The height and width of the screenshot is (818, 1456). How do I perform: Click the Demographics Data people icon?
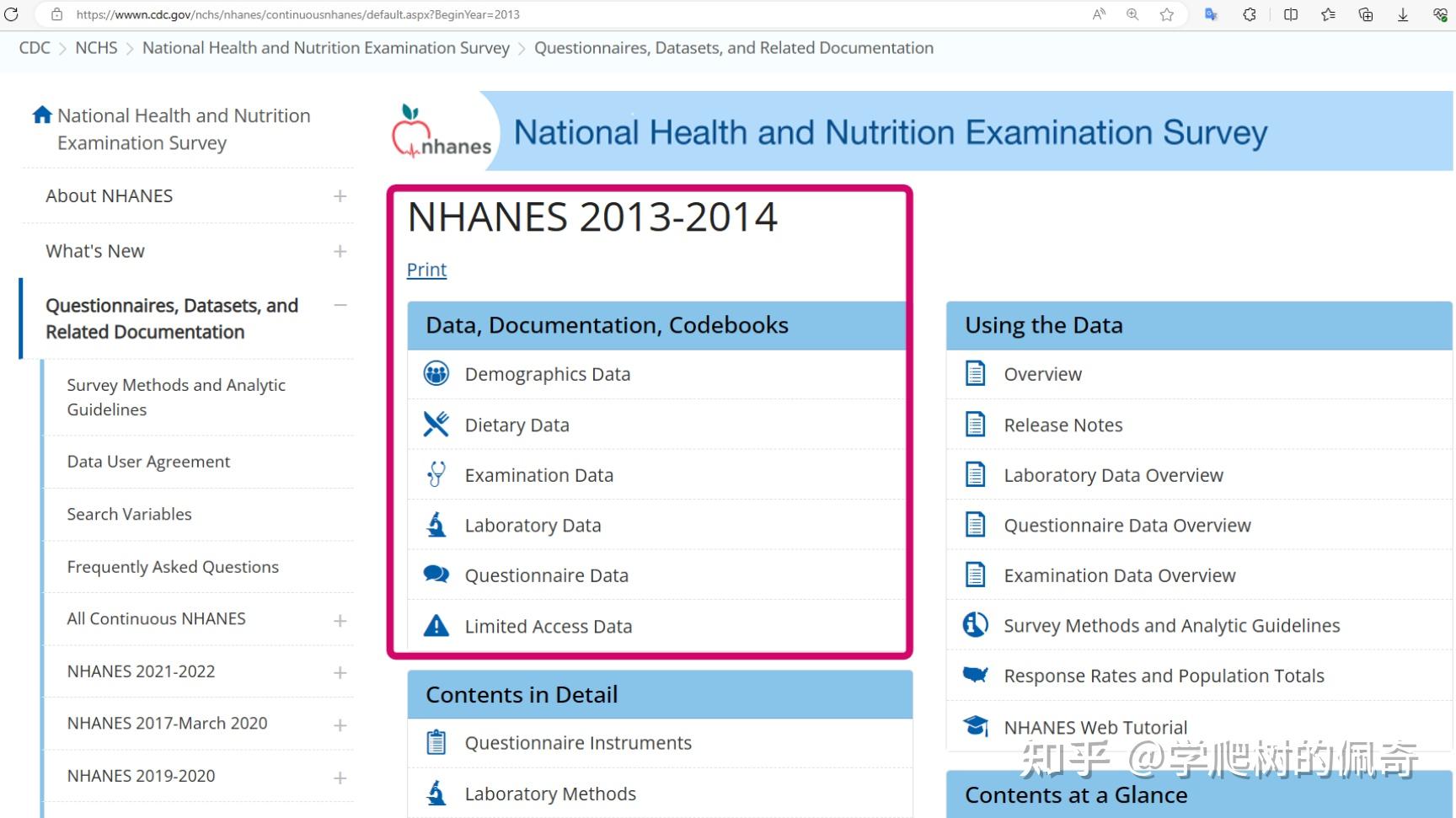tap(436, 373)
